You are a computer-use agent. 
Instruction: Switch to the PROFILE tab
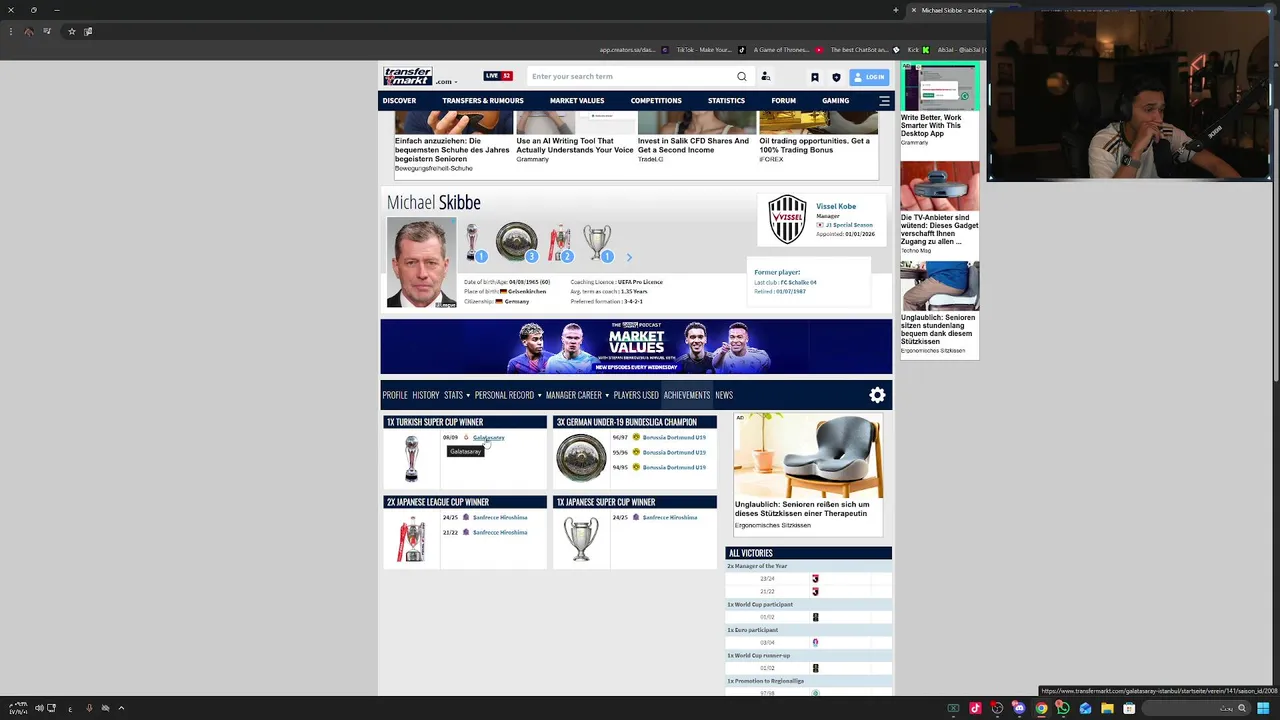[x=395, y=395]
